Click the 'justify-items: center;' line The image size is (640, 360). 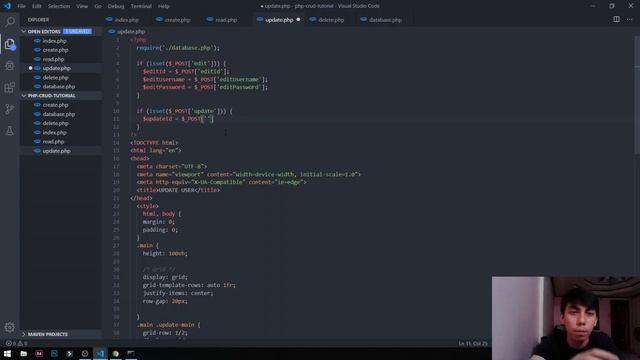click(x=178, y=293)
